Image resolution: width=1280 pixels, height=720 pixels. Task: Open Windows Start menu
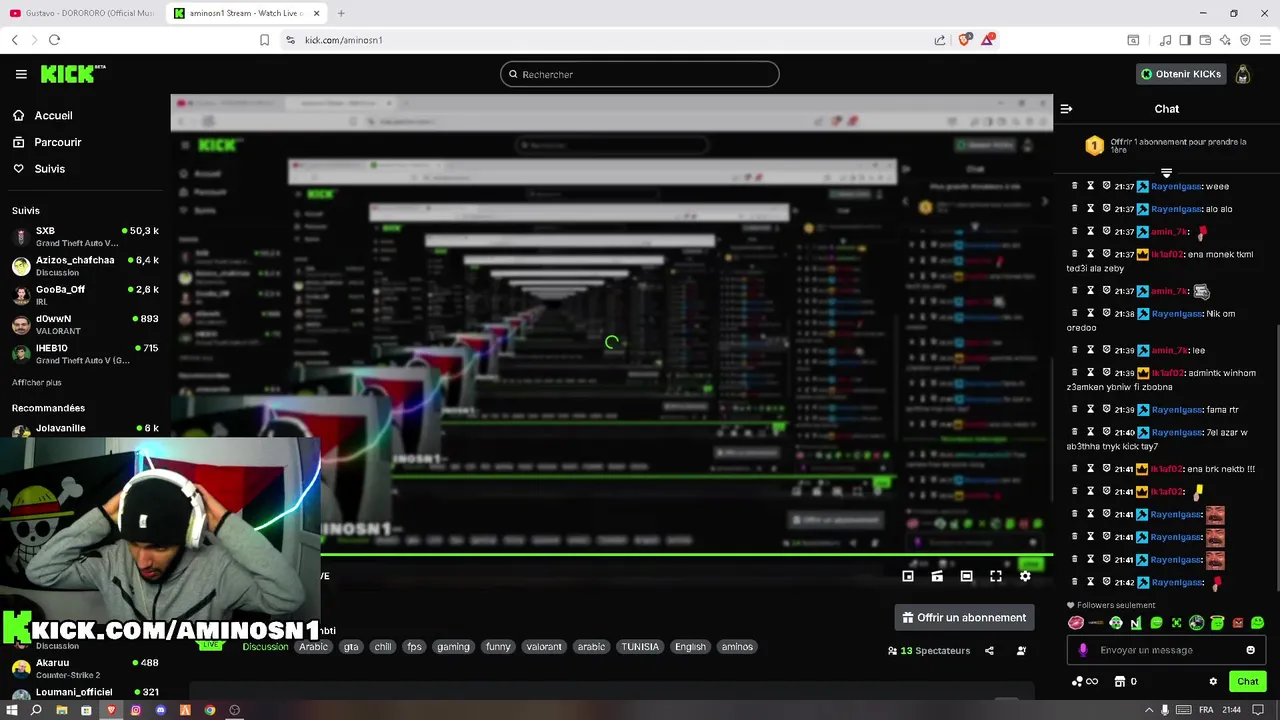[x=12, y=710]
